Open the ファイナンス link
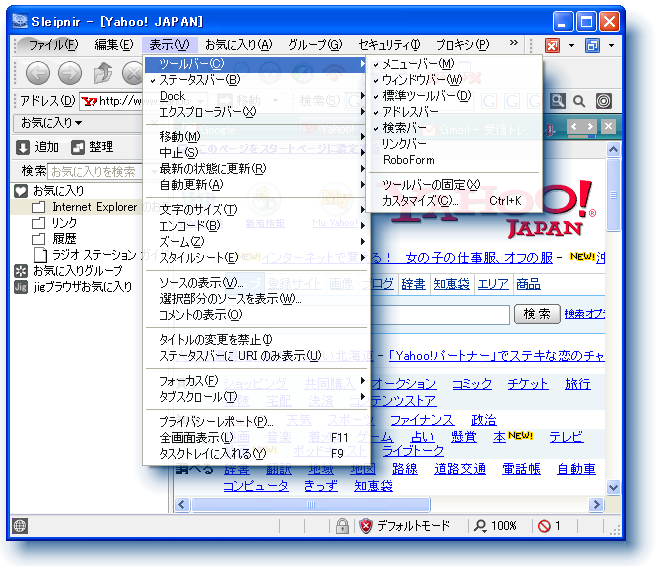This screenshot has width=662, height=566. click(x=422, y=420)
